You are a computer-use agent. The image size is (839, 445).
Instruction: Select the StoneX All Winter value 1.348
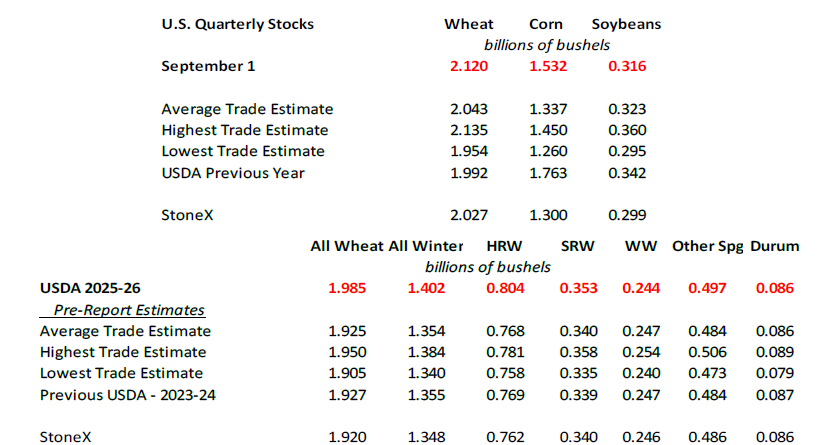pos(426,438)
